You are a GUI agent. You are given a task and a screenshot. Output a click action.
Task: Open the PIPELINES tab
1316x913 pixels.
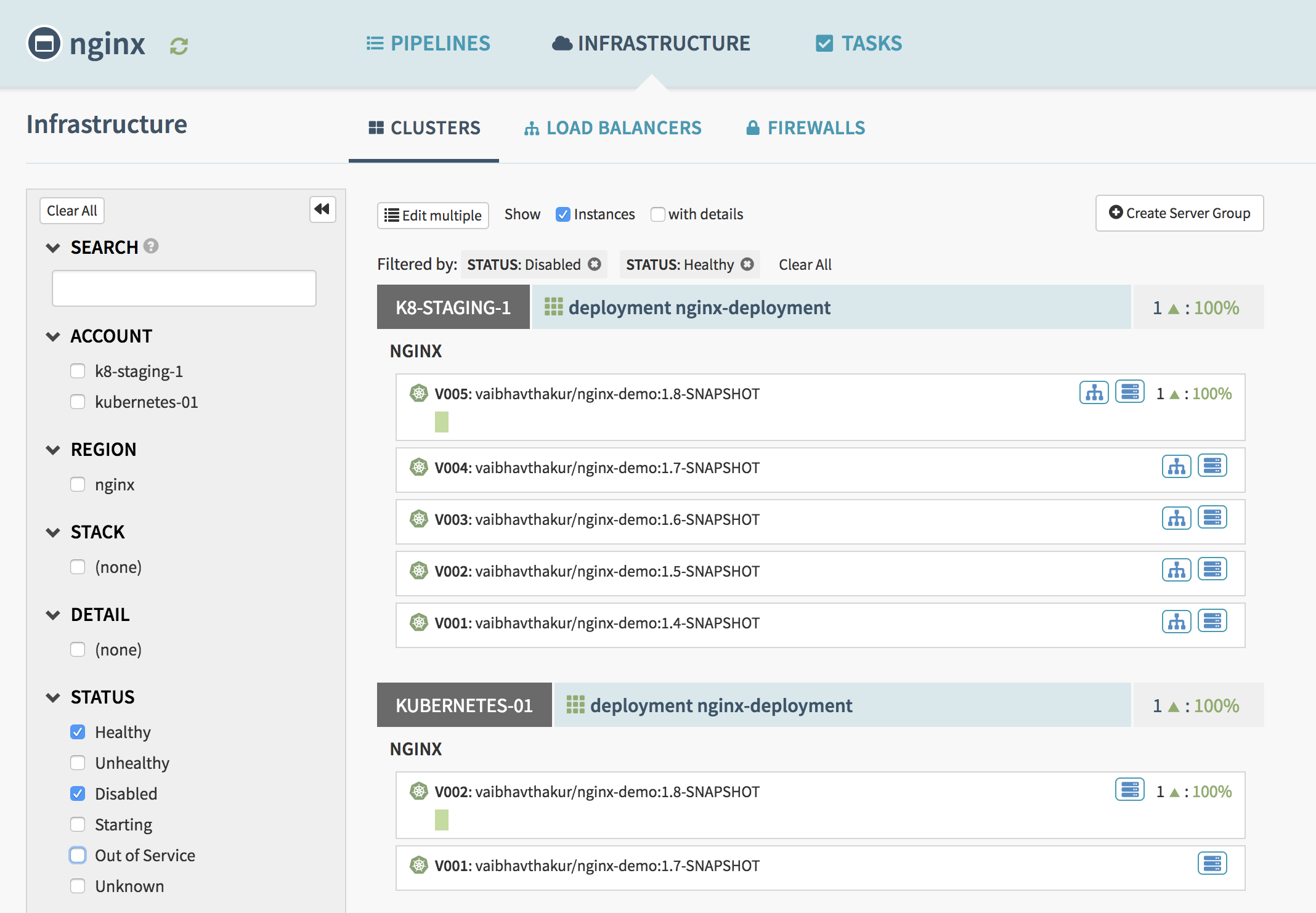click(428, 43)
